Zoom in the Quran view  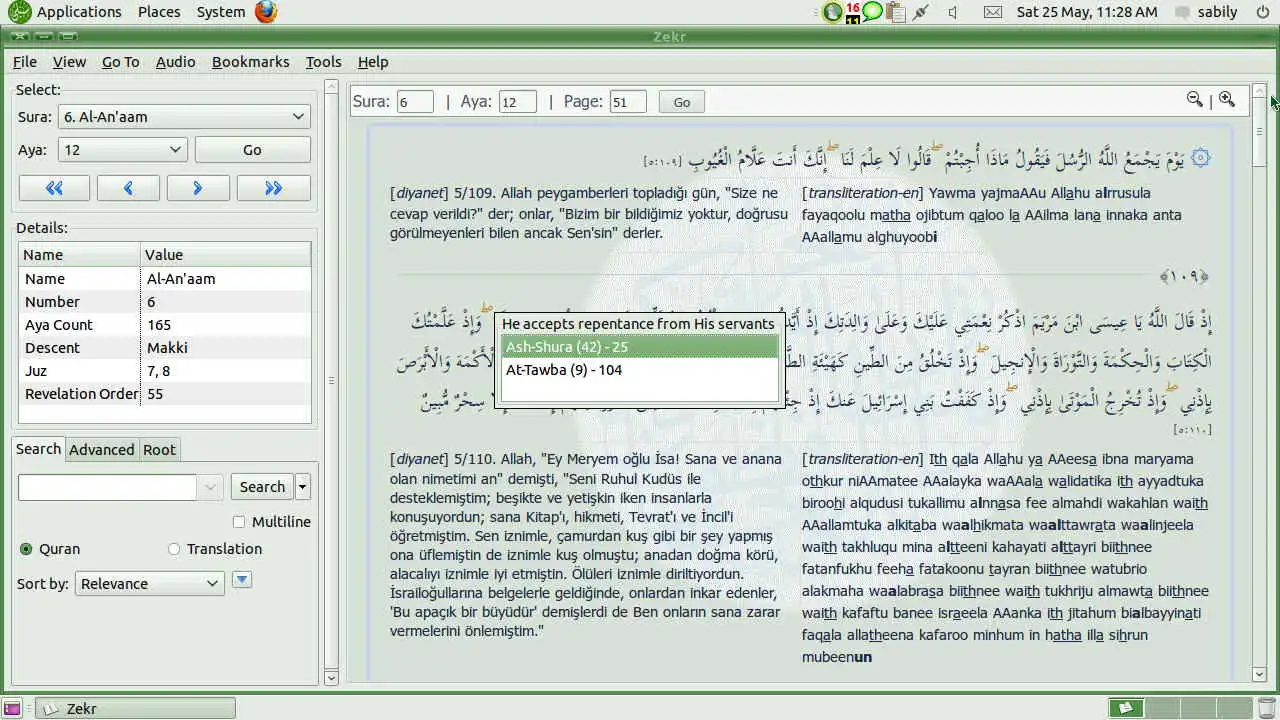pos(1227,100)
